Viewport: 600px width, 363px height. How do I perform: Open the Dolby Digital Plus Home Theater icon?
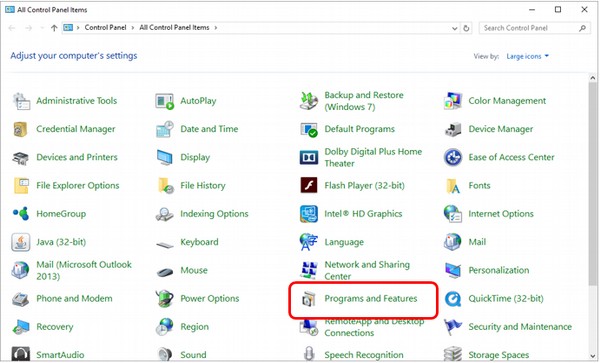coord(309,158)
